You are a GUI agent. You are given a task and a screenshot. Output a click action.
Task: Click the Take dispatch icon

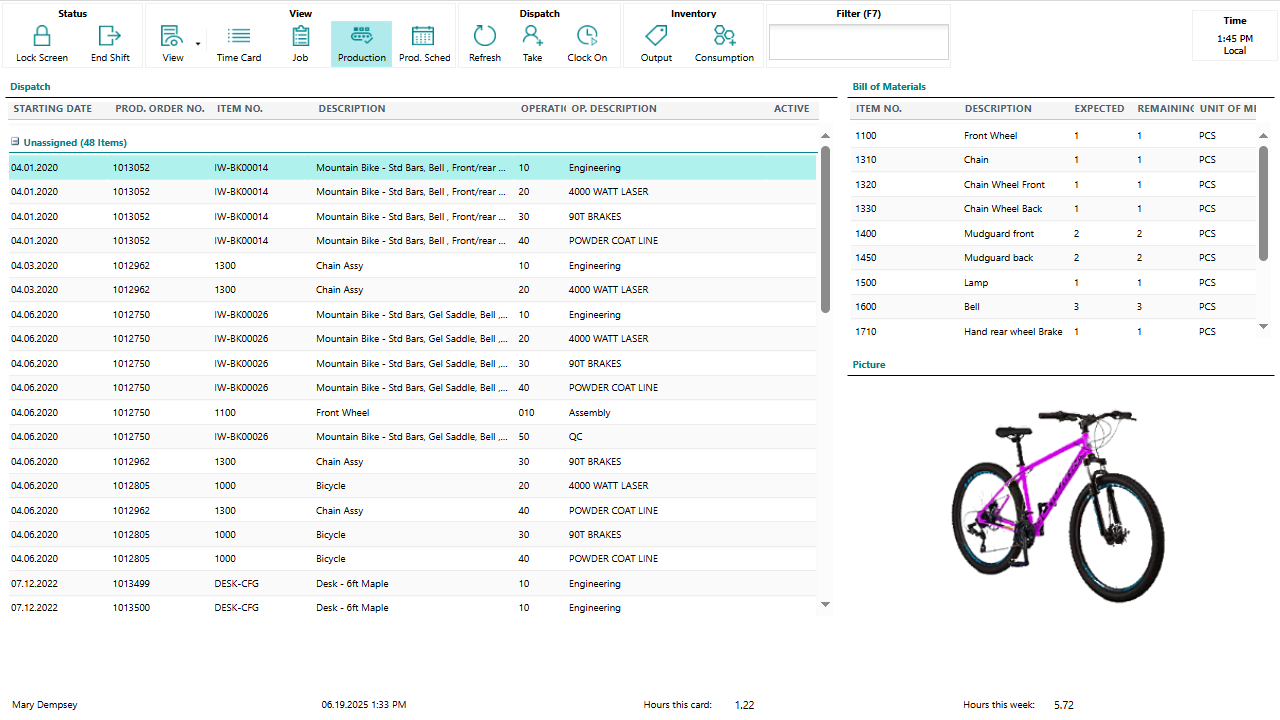coord(532,37)
